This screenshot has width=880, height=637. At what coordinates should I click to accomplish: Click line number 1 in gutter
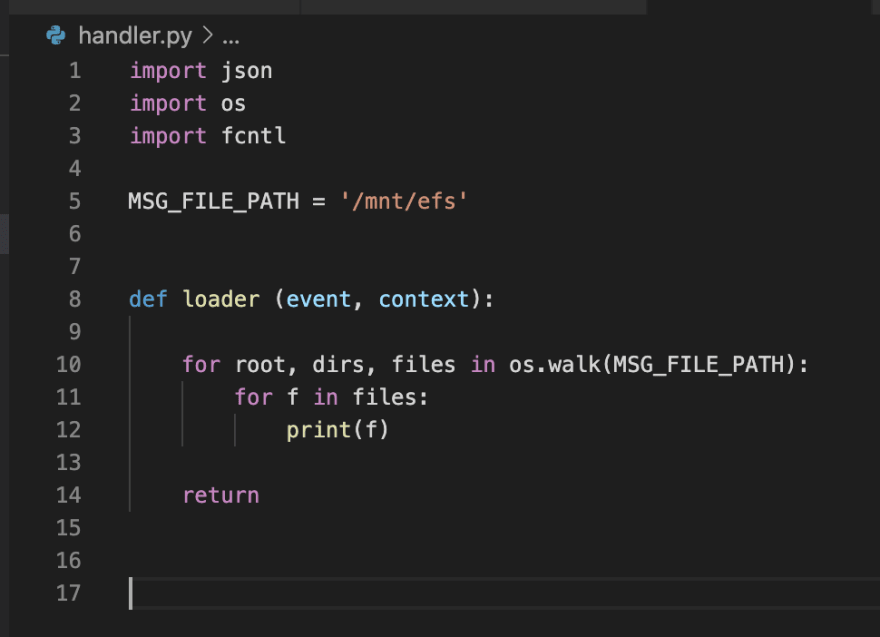(75, 71)
